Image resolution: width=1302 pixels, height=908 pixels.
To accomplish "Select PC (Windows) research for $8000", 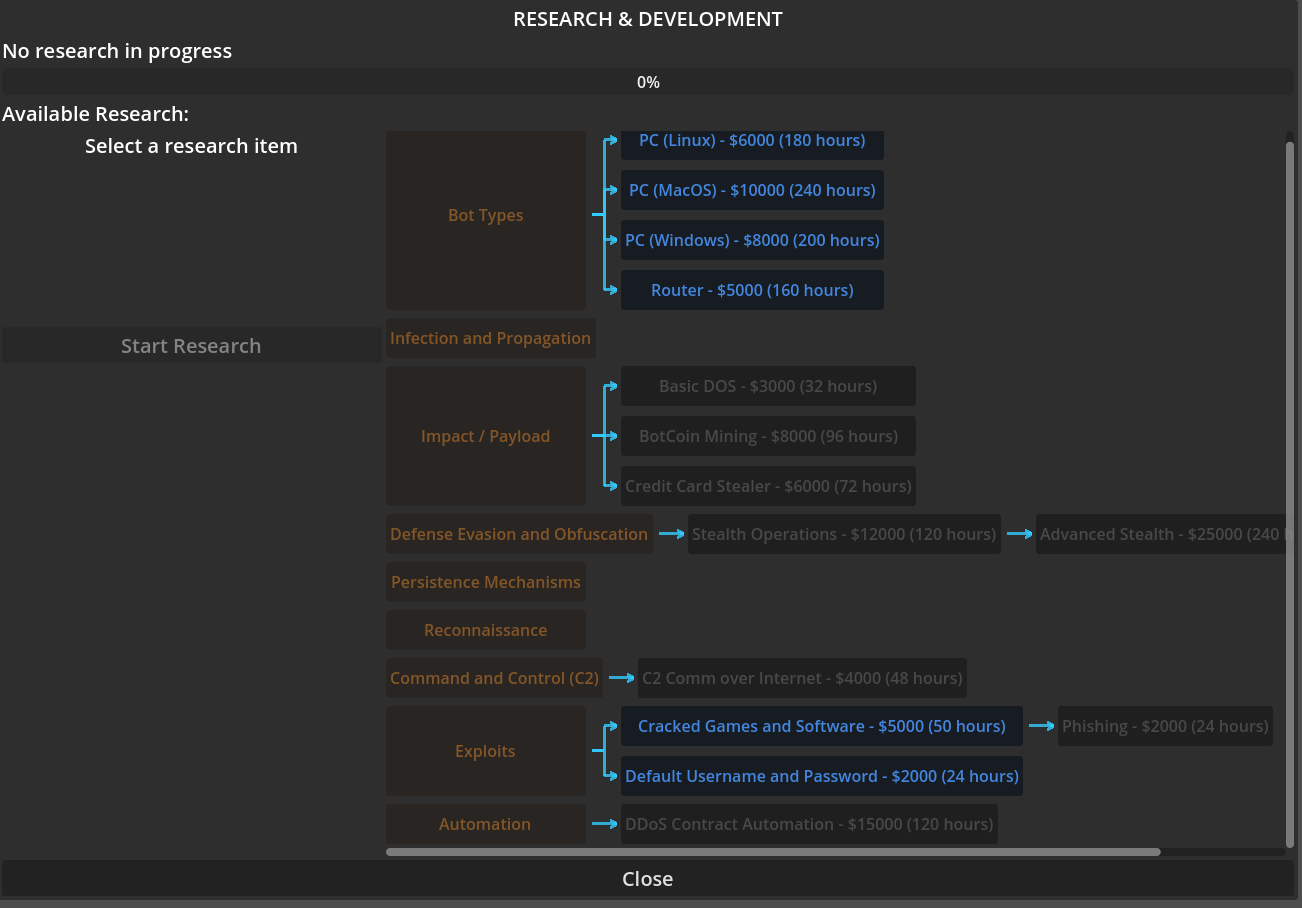I will pyautogui.click(x=752, y=240).
